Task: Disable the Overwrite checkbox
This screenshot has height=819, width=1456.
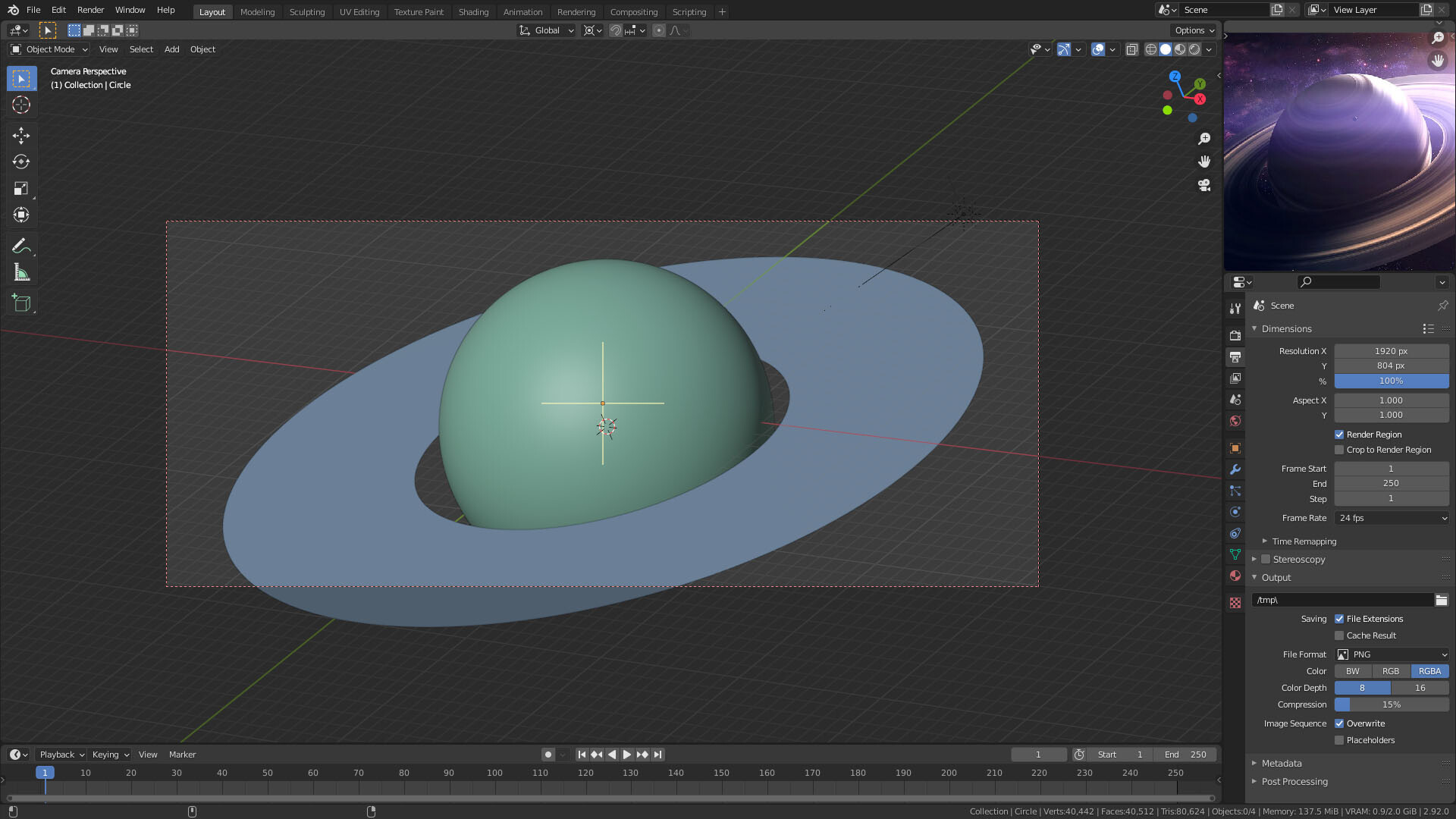Action: 1339,723
